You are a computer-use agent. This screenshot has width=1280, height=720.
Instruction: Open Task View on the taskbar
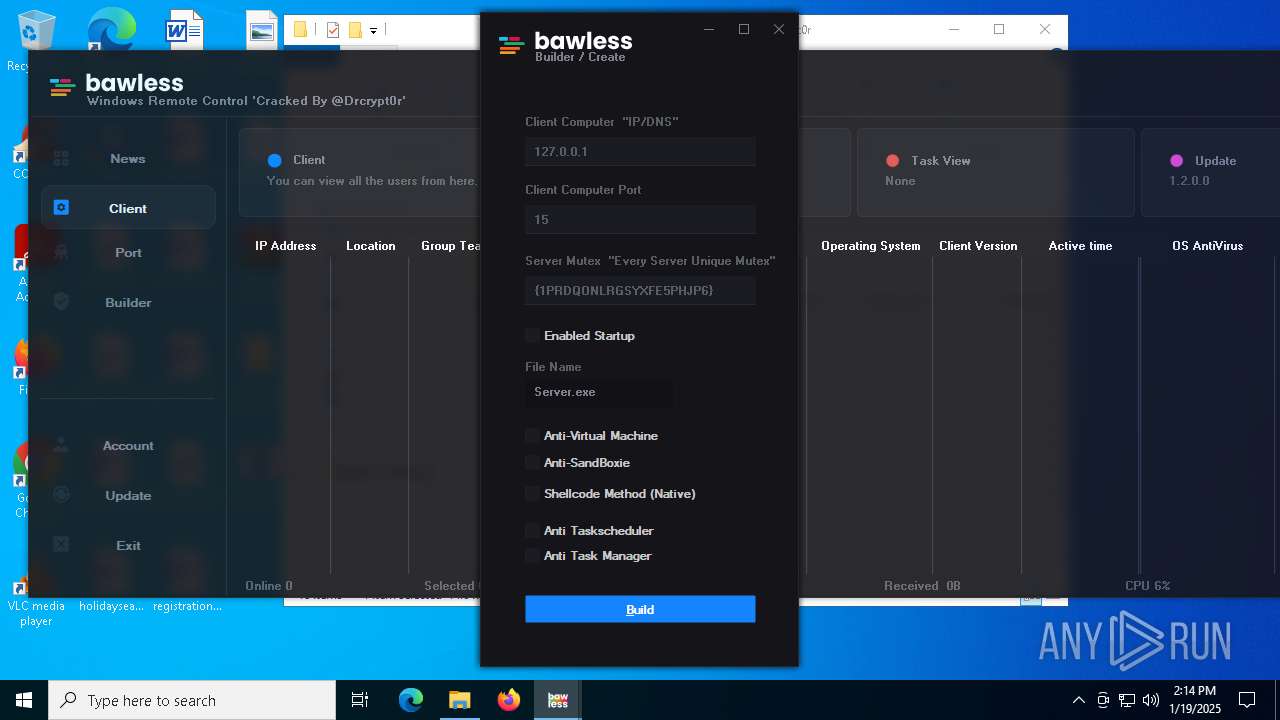coord(360,700)
